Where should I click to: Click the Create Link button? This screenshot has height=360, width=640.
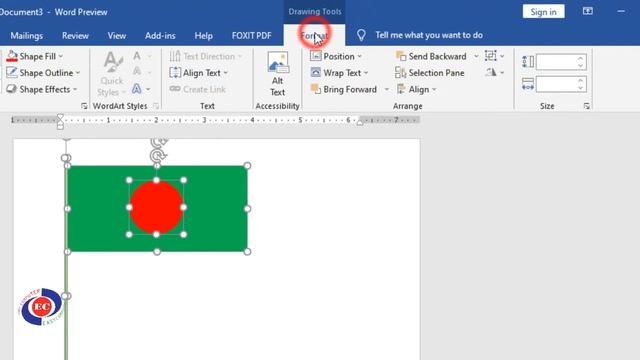click(198, 89)
